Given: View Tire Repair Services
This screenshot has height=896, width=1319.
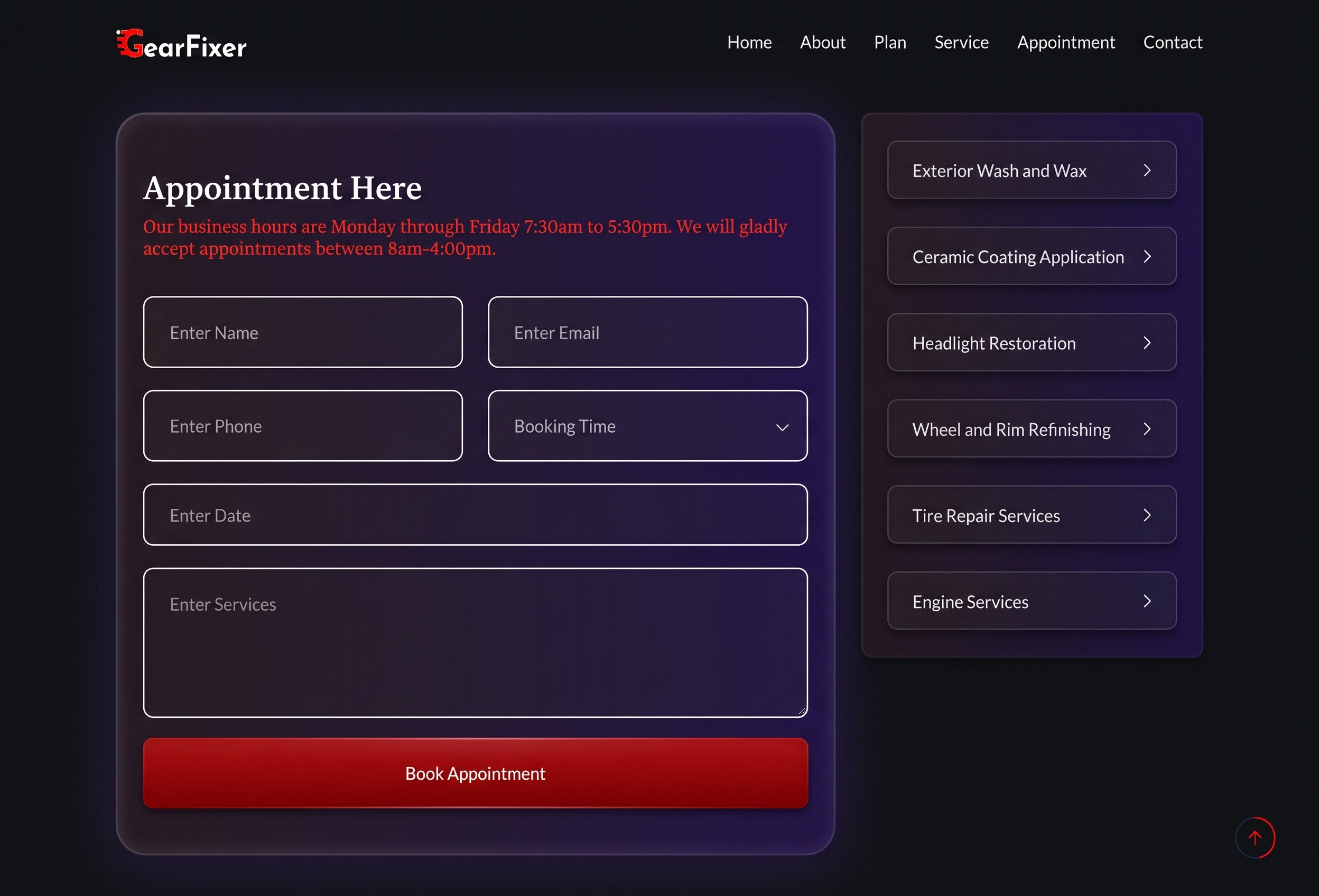Looking at the screenshot, I should click(1032, 515).
